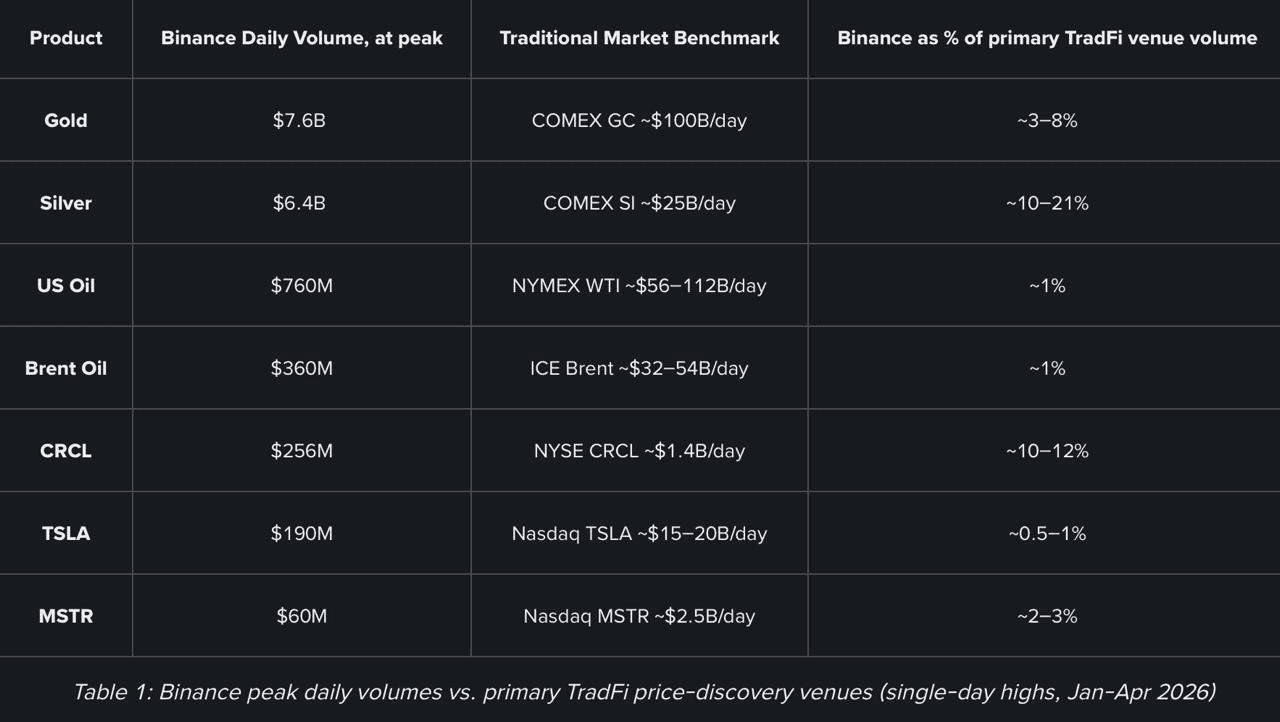Select the CRCL row label
This screenshot has height=722, width=1280.
[66, 451]
